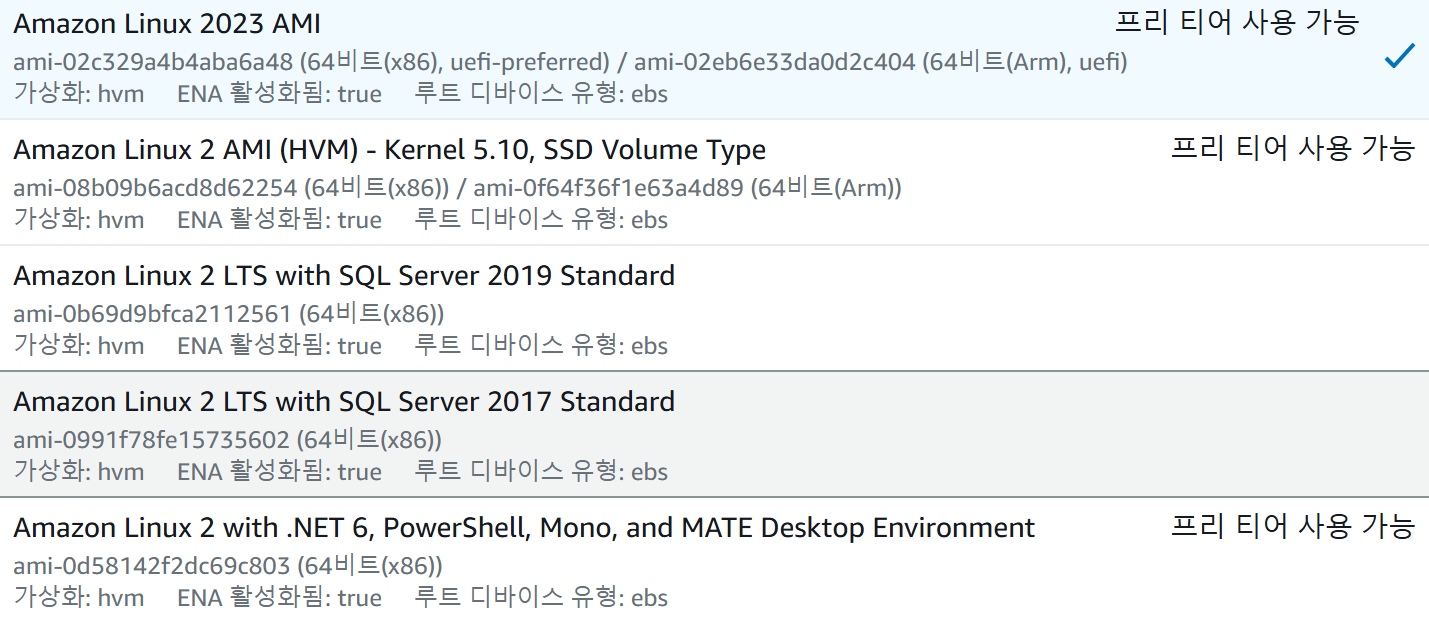Click free tier label on .NET 6 option
1429x620 pixels.
[1293, 527]
